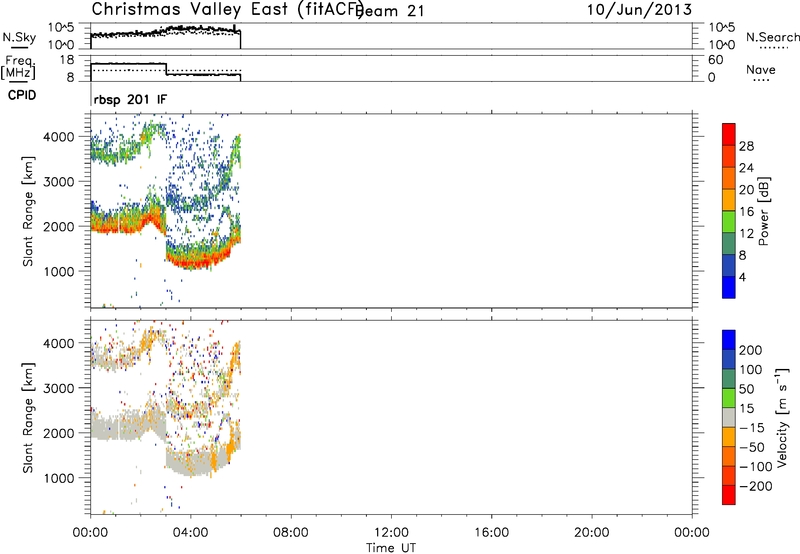The height and width of the screenshot is (554, 800).
Task: Click the CPID row label
Action: tap(22, 95)
